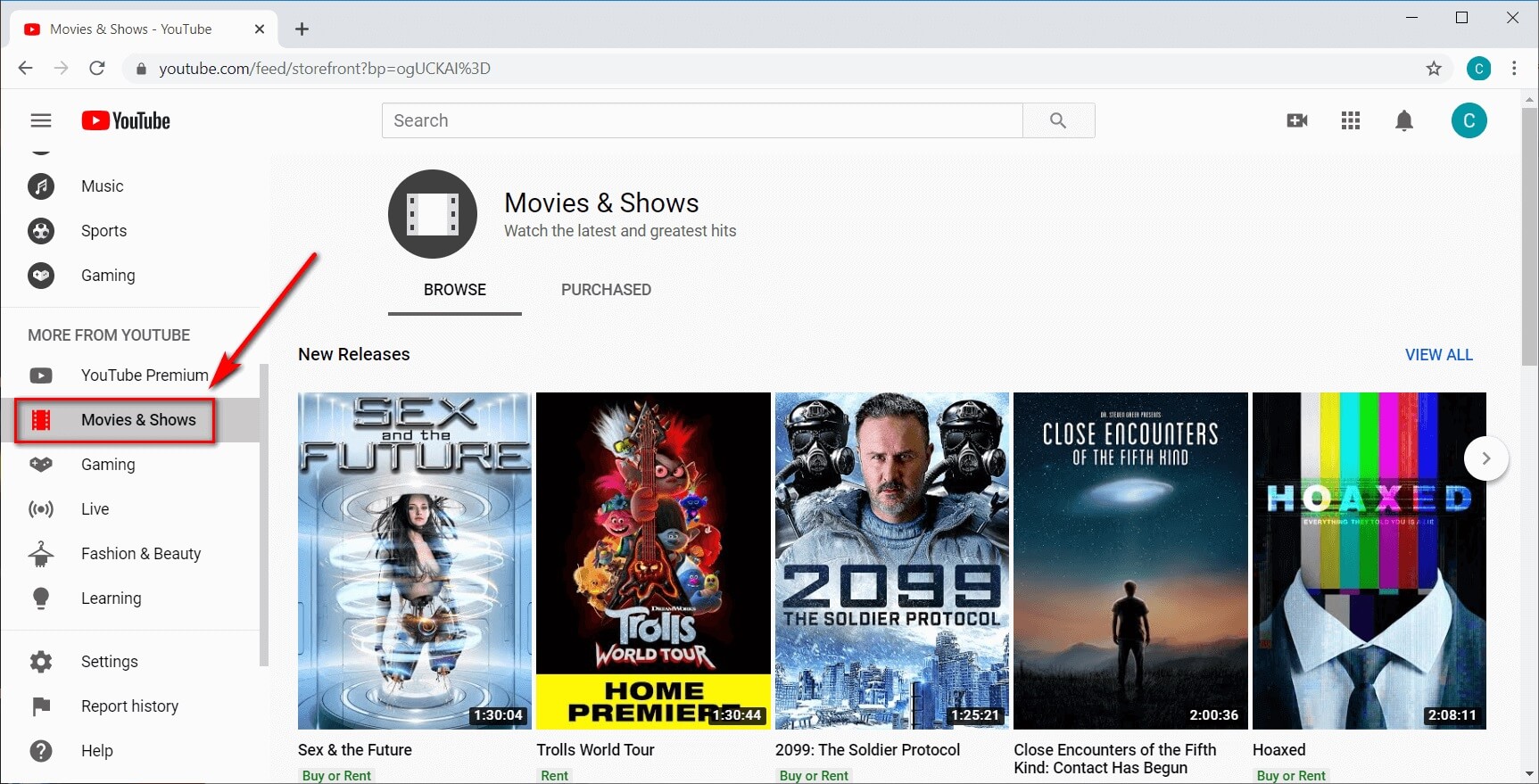Screen dimensions: 1539x784
Task: Open the create video camera icon
Action: pyautogui.click(x=1297, y=120)
